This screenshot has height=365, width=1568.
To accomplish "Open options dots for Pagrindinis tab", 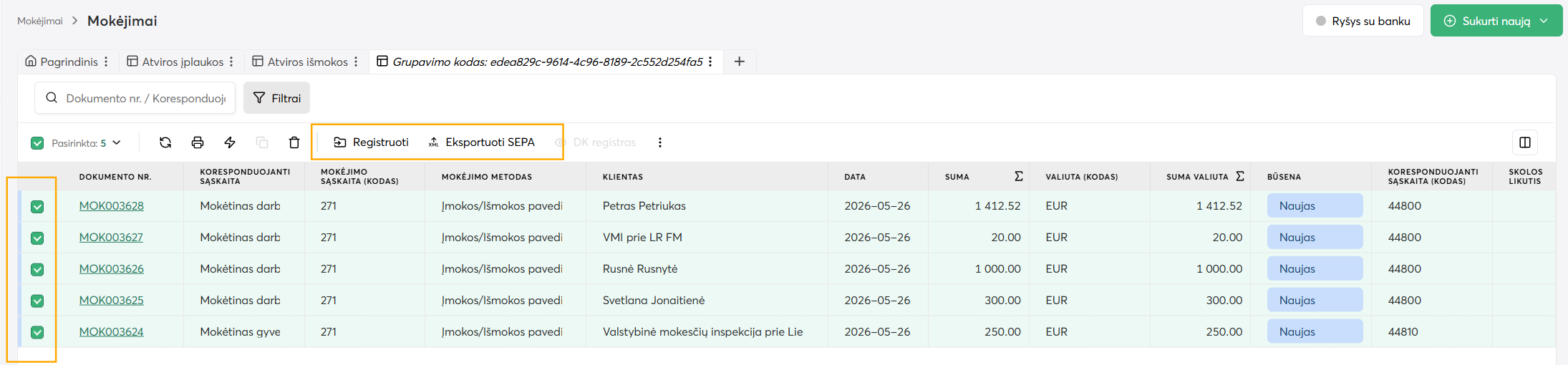I will pyautogui.click(x=106, y=62).
